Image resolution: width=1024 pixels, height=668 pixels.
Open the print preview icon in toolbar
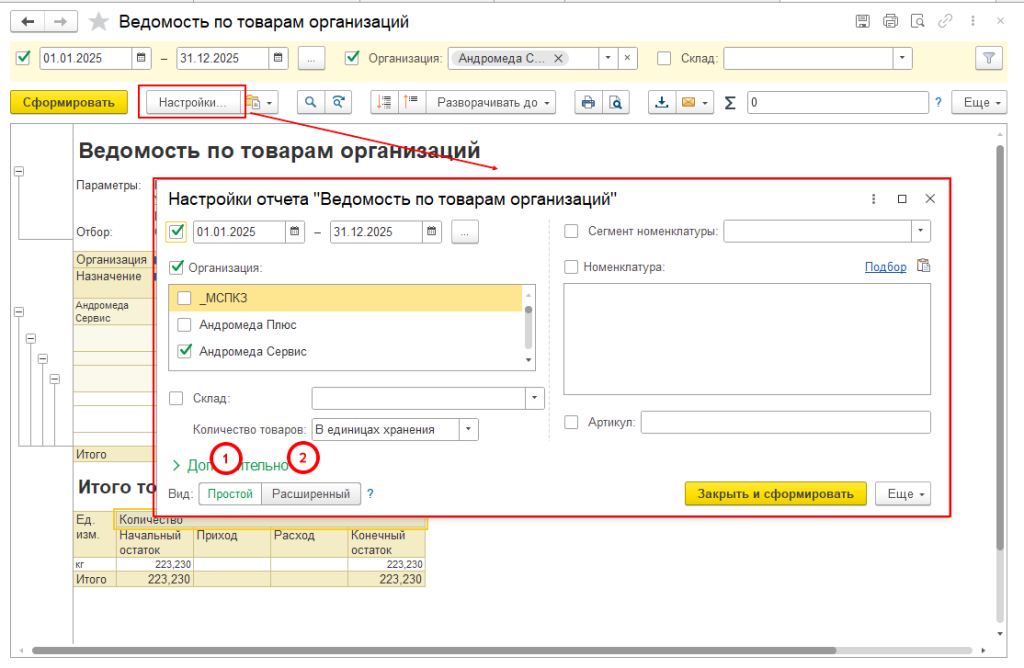coord(617,102)
